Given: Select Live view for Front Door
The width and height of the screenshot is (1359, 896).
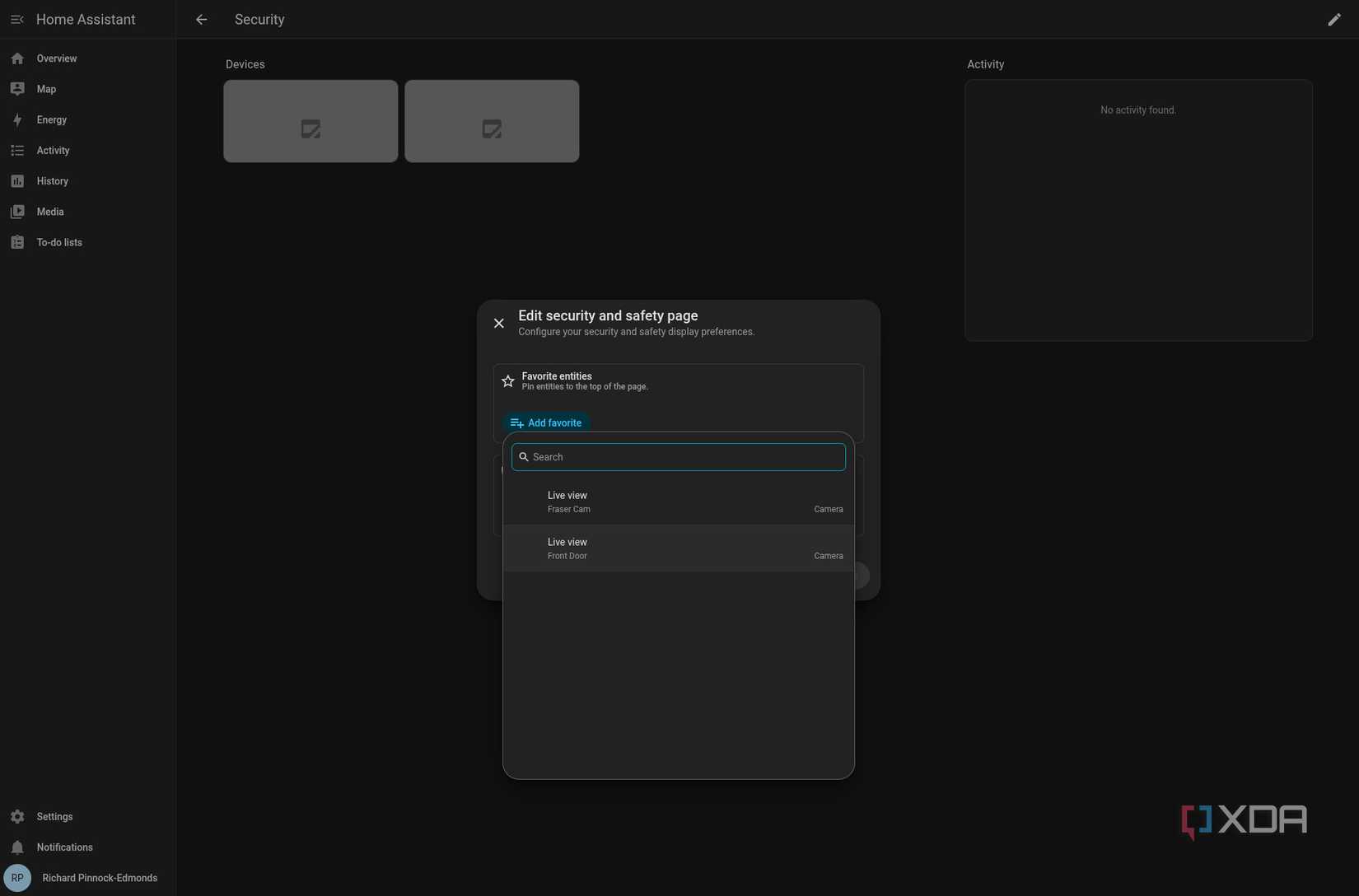Looking at the screenshot, I should pos(679,548).
